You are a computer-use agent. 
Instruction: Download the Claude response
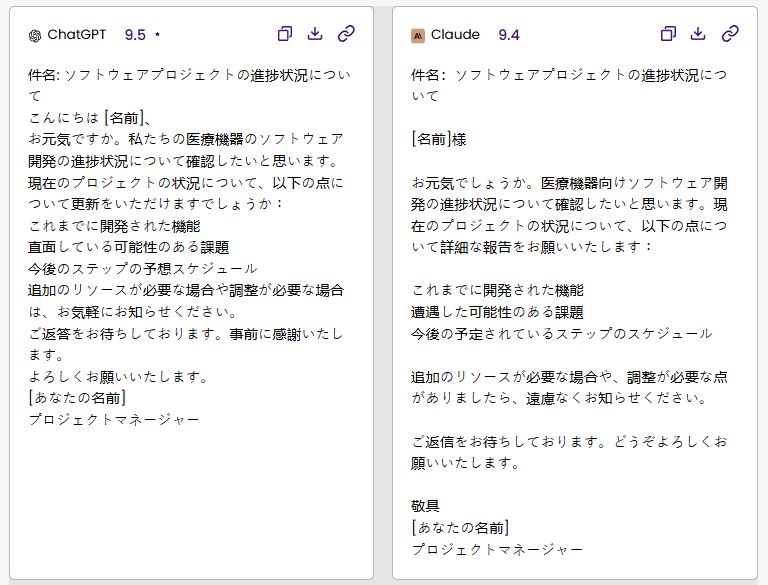click(698, 34)
